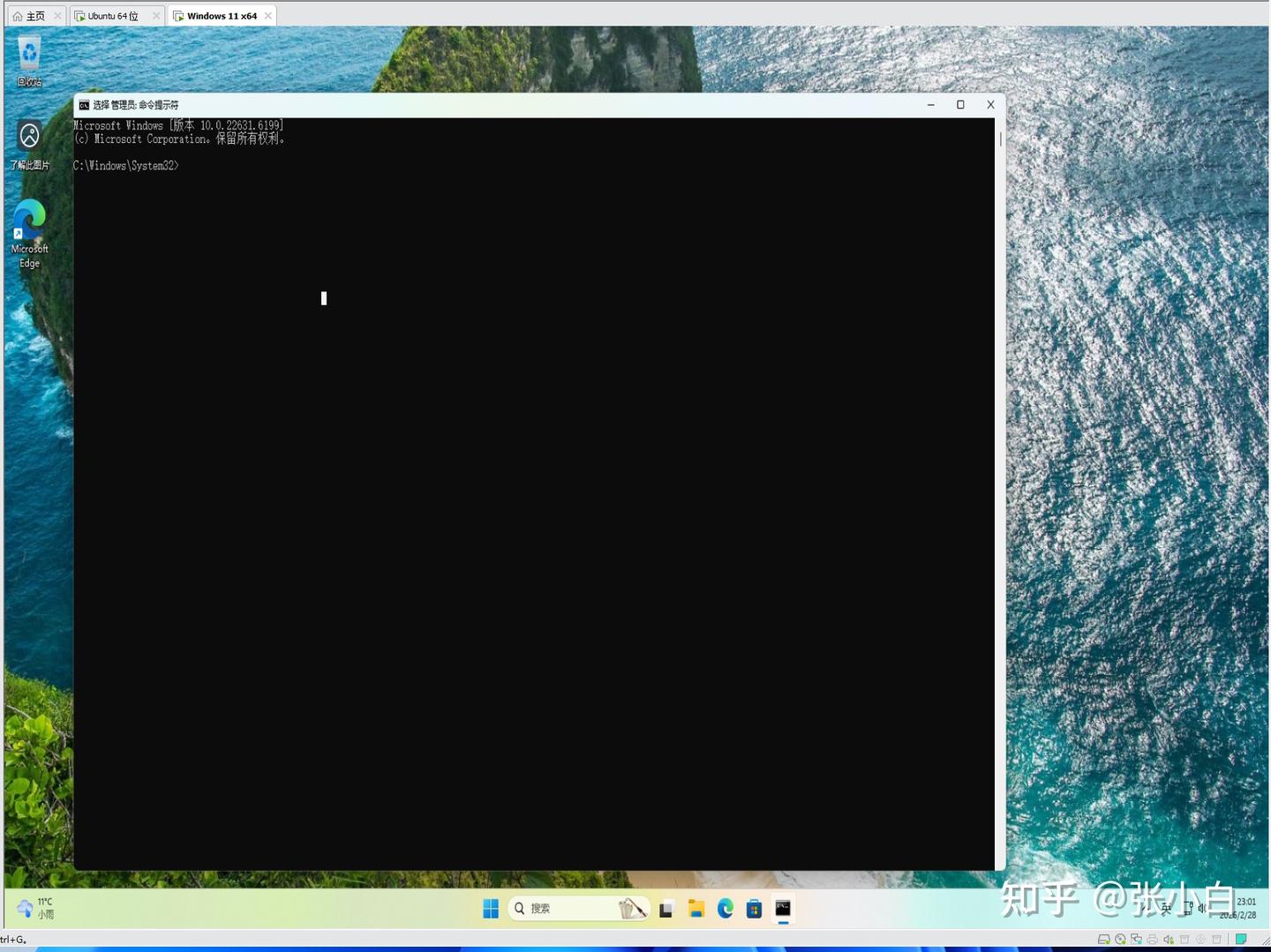Click the VMware printer status icon
Image resolution: width=1271 pixels, height=952 pixels.
(1152, 940)
